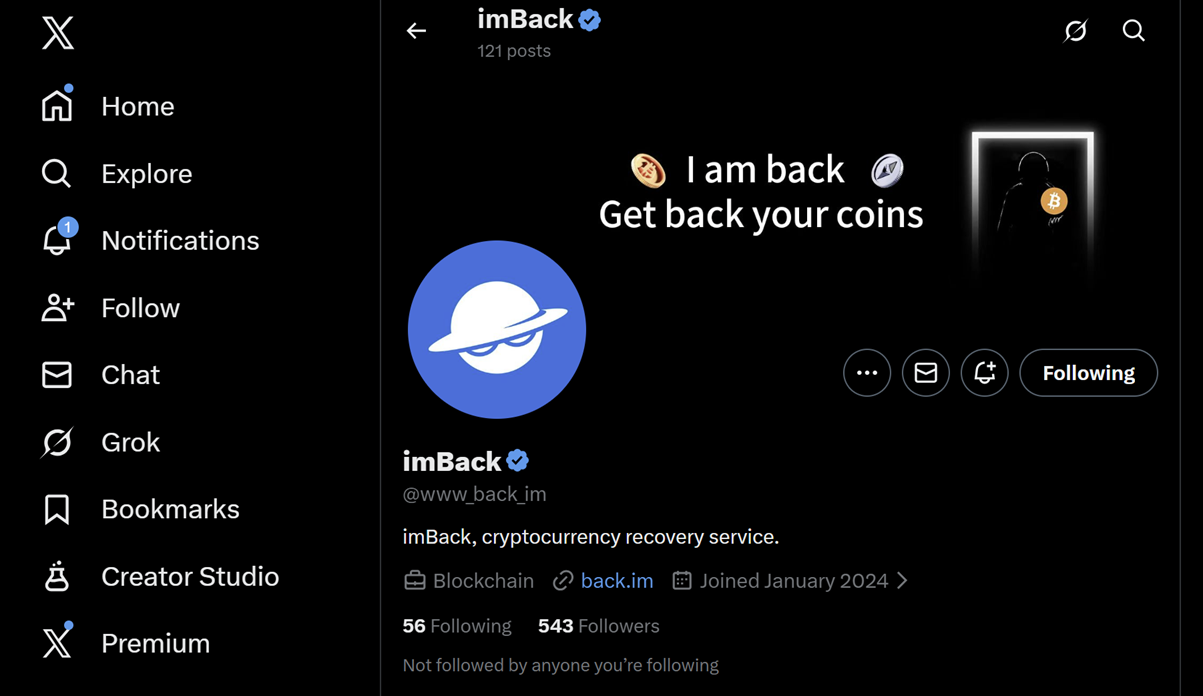The height and width of the screenshot is (696, 1203).
Task: Click the back.im website link
Action: click(616, 580)
